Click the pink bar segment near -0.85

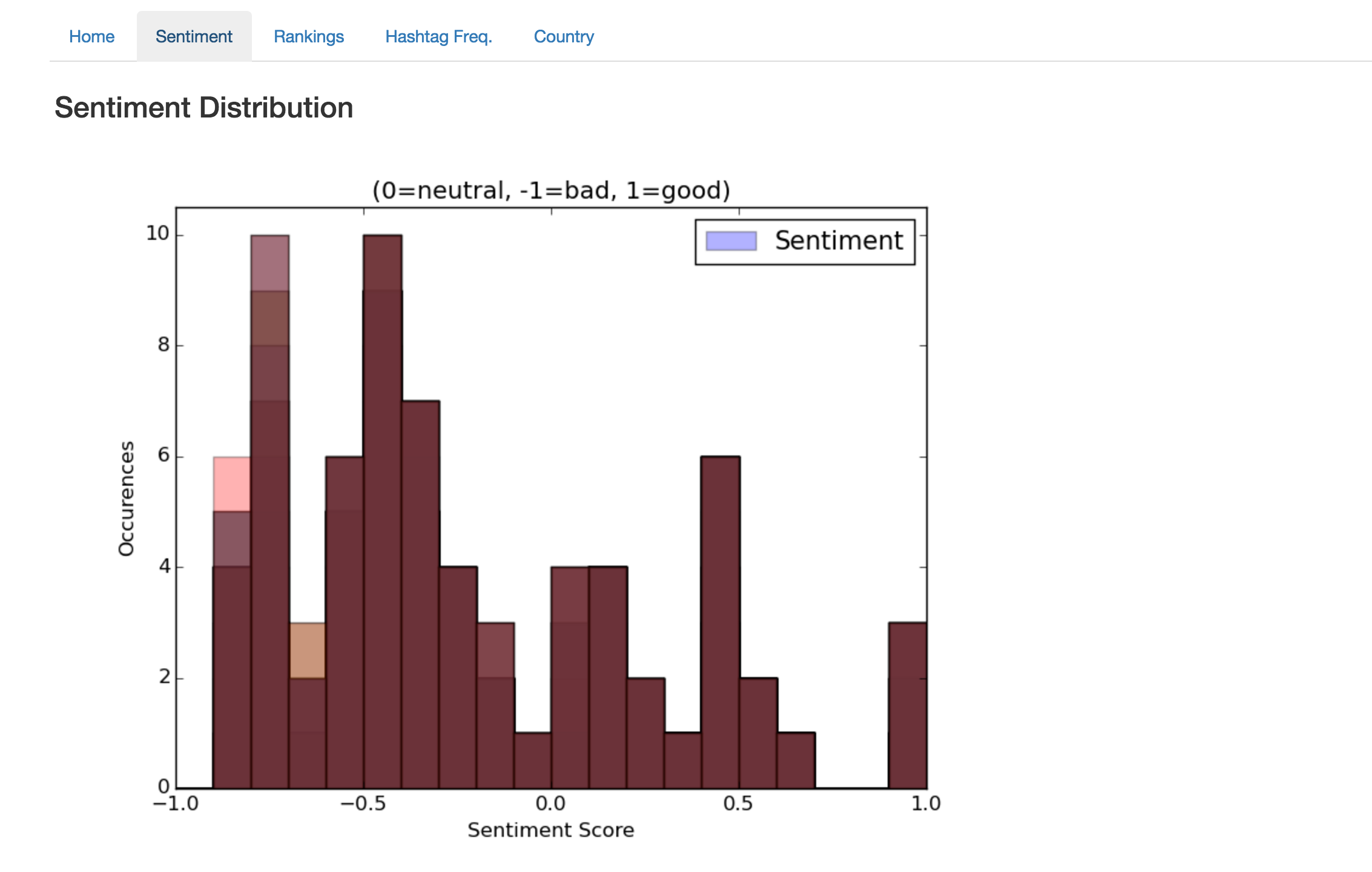232,483
